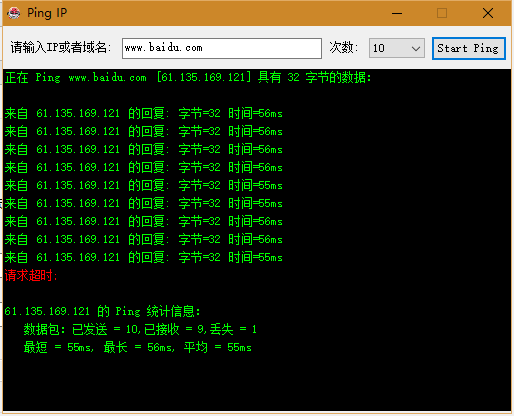Maximize the Ping IP window
Screen dimensions: 514x416
click(442, 14)
